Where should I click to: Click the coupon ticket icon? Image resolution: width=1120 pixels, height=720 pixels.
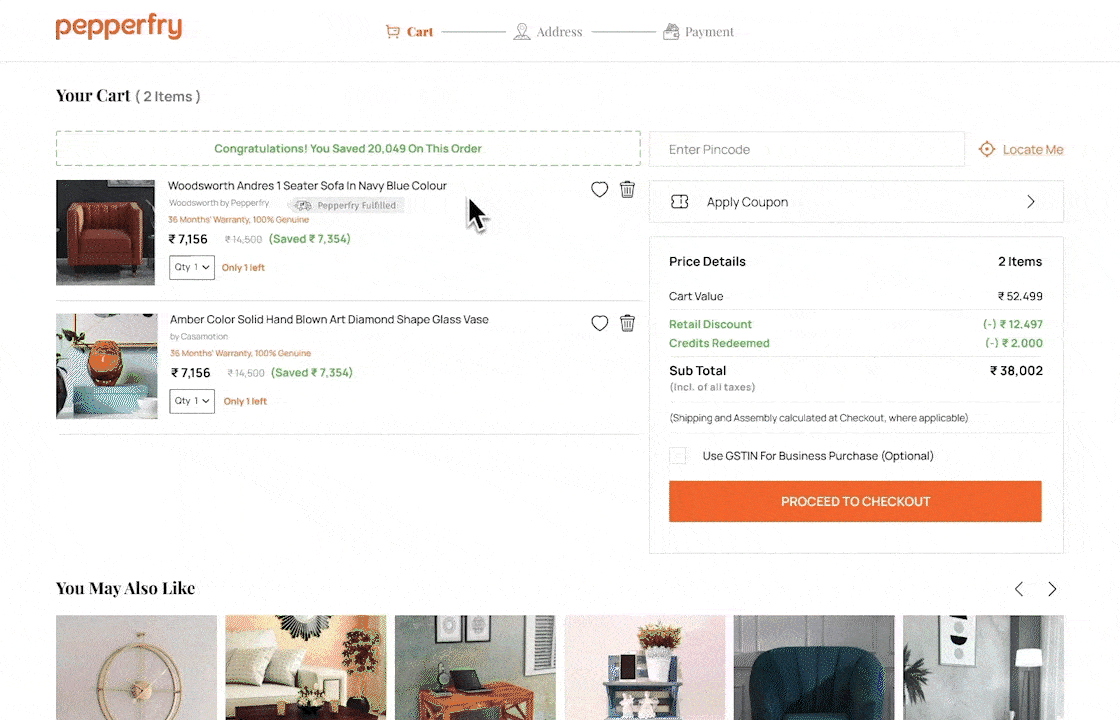pos(680,202)
